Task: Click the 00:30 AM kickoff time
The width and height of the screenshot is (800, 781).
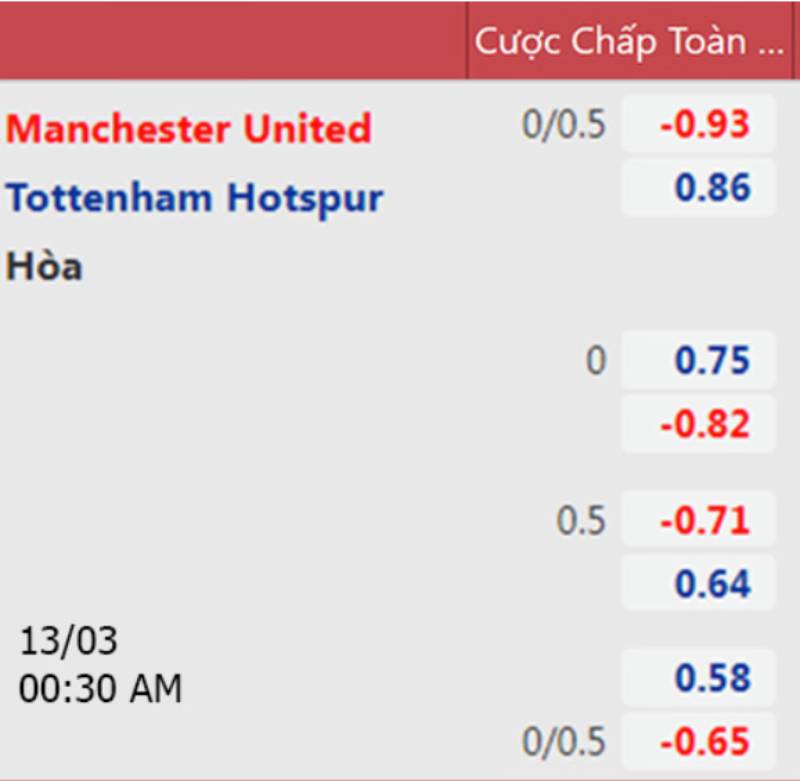Action: point(101,688)
